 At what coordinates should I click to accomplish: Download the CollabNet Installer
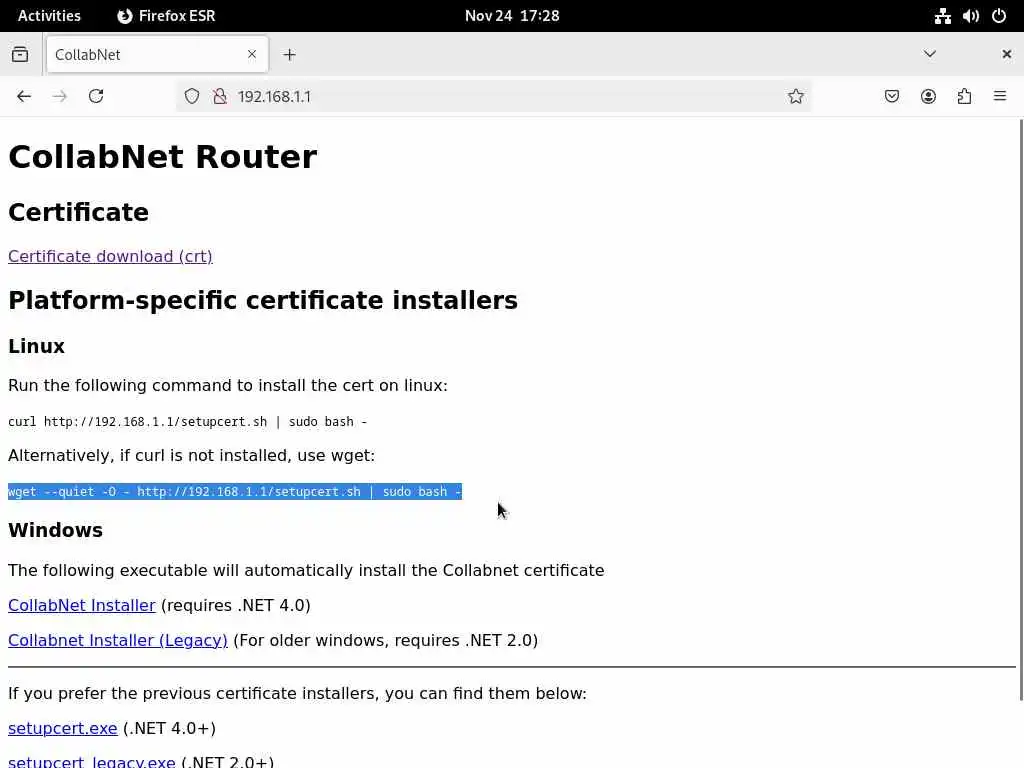(82, 605)
